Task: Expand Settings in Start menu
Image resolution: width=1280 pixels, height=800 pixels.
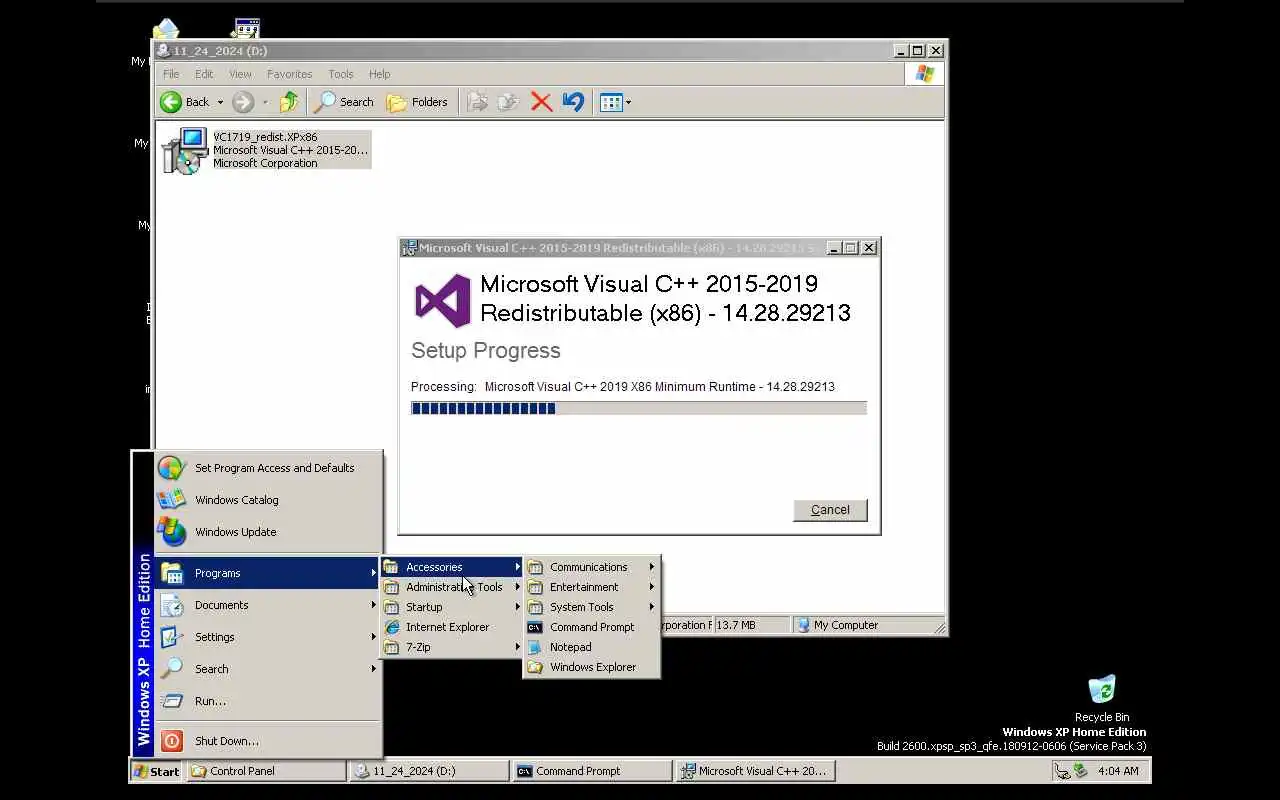Action: (268, 637)
